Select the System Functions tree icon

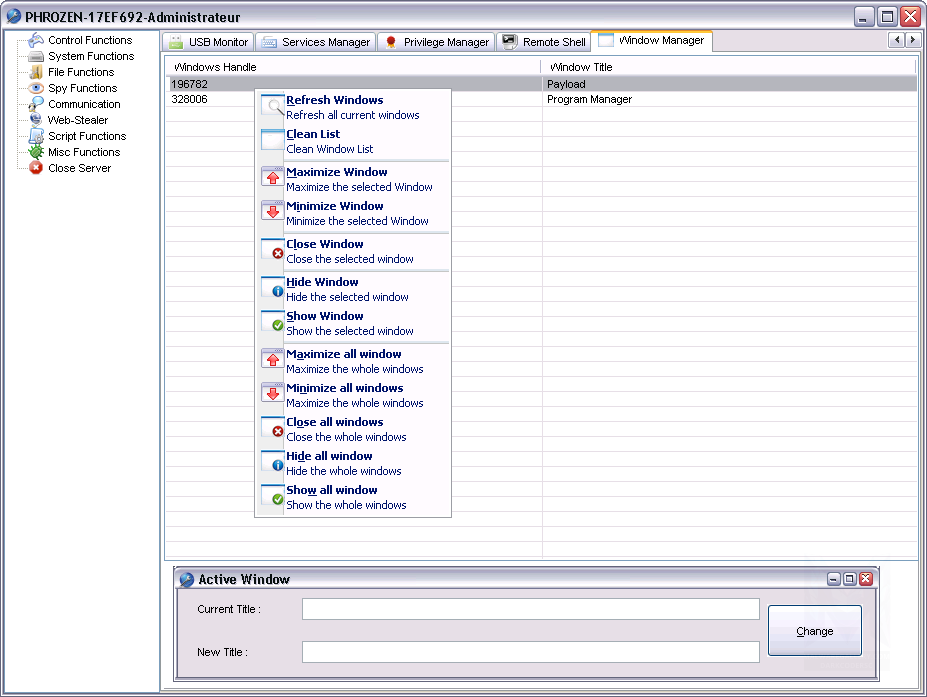36,56
